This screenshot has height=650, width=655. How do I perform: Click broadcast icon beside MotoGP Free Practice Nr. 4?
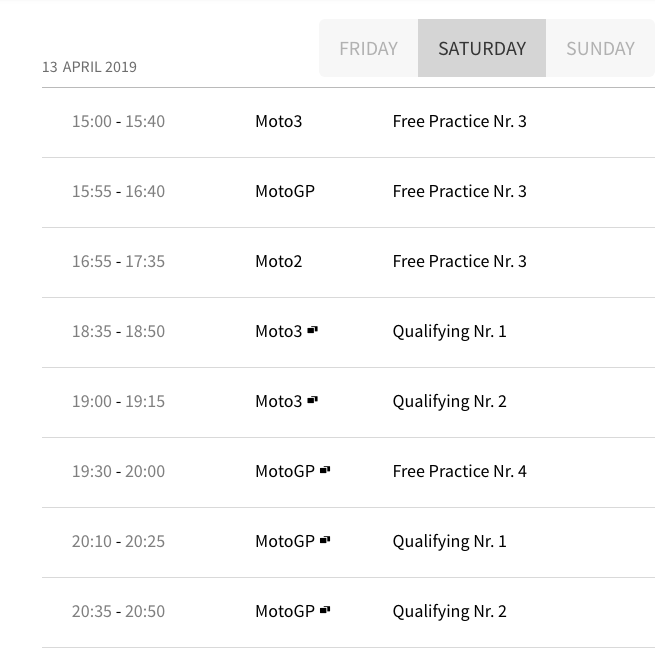click(325, 470)
